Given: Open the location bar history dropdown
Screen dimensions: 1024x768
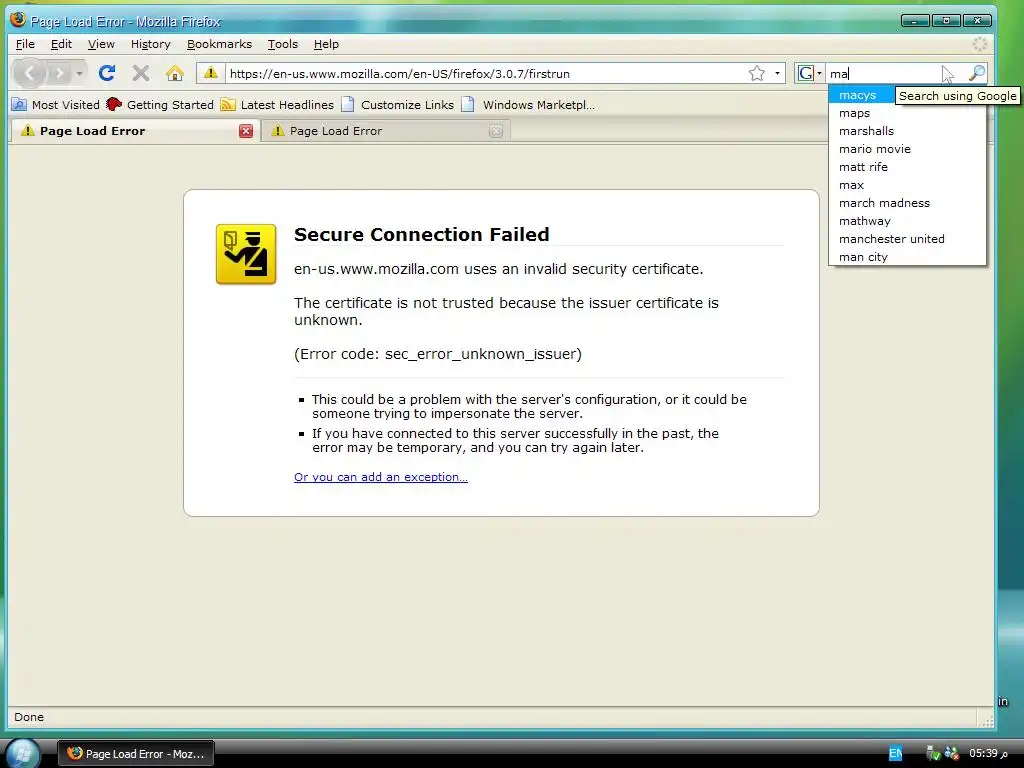Looking at the screenshot, I should coord(777,73).
